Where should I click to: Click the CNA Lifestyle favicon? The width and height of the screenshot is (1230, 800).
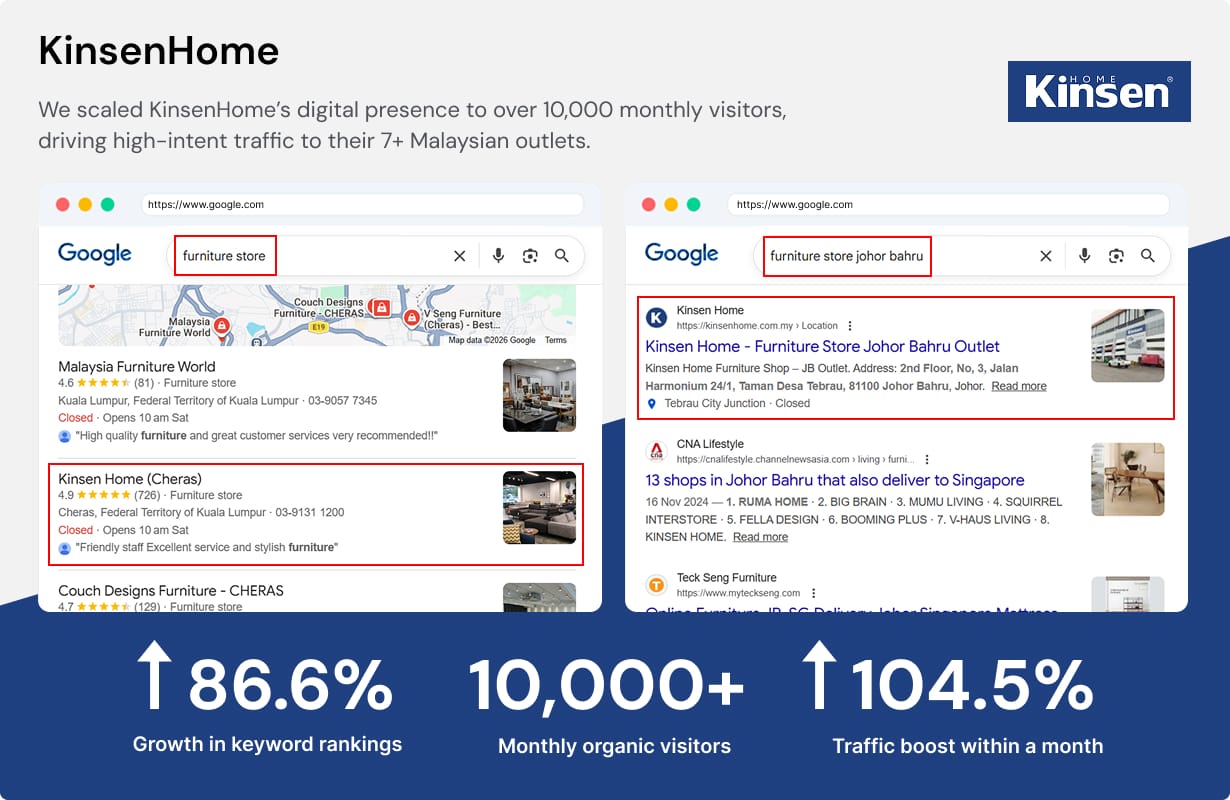[x=657, y=451]
